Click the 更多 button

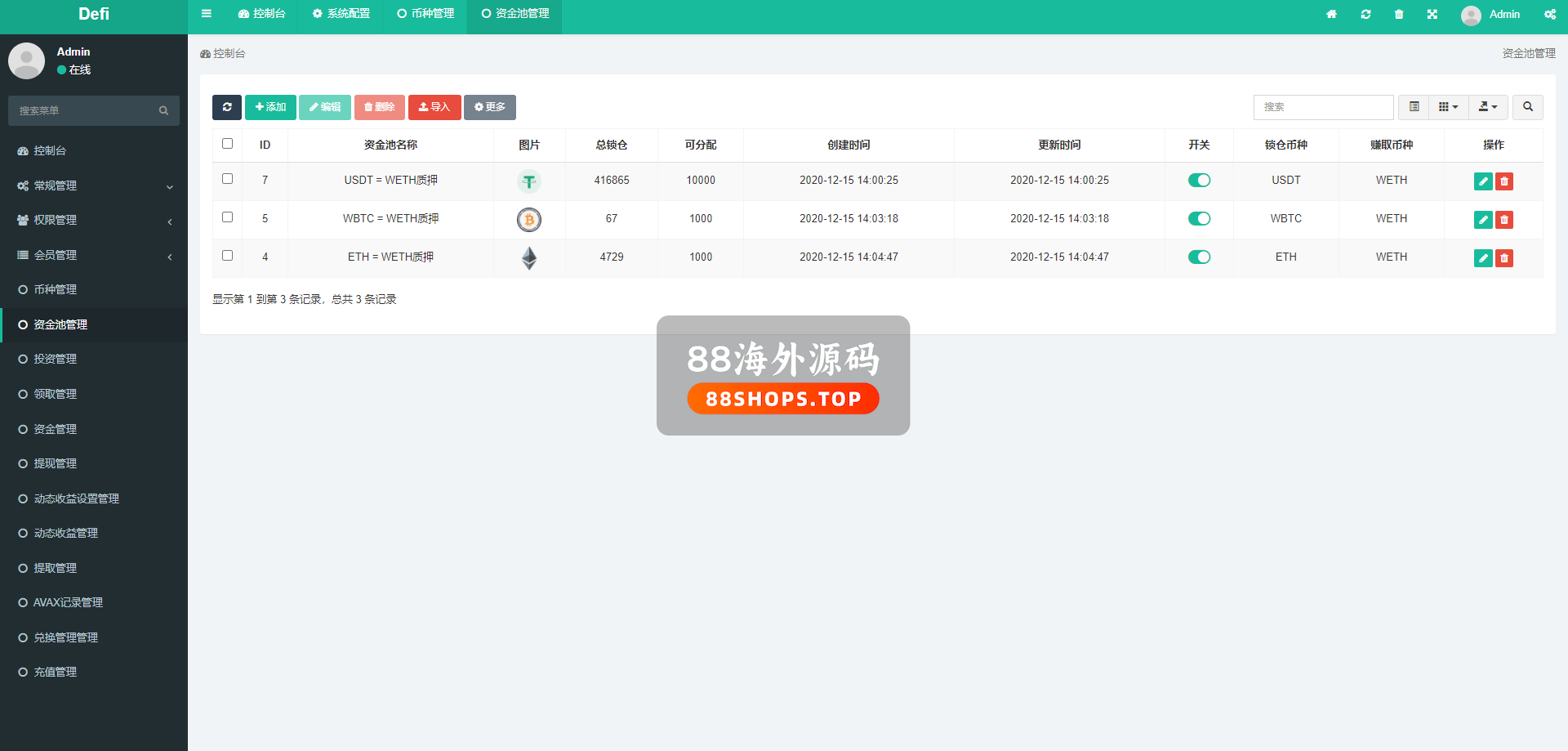point(489,107)
